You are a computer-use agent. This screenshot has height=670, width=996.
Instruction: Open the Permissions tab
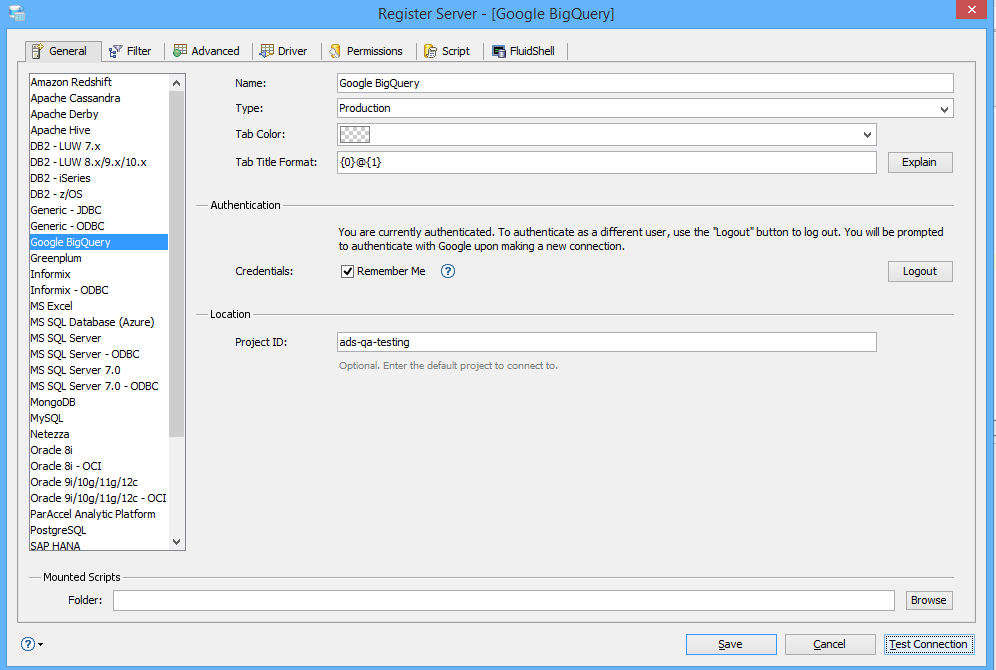point(367,51)
